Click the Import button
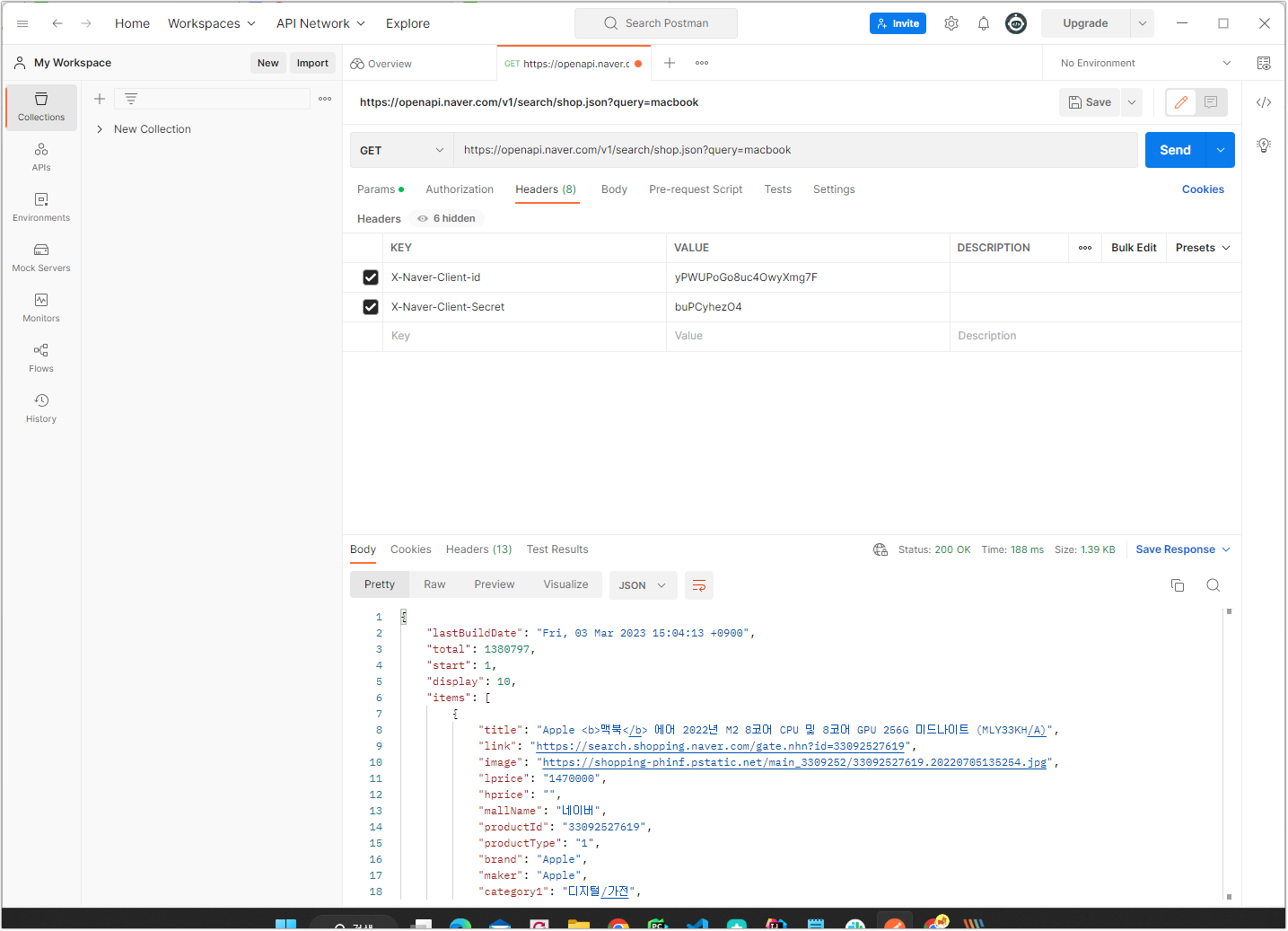 tap(312, 63)
